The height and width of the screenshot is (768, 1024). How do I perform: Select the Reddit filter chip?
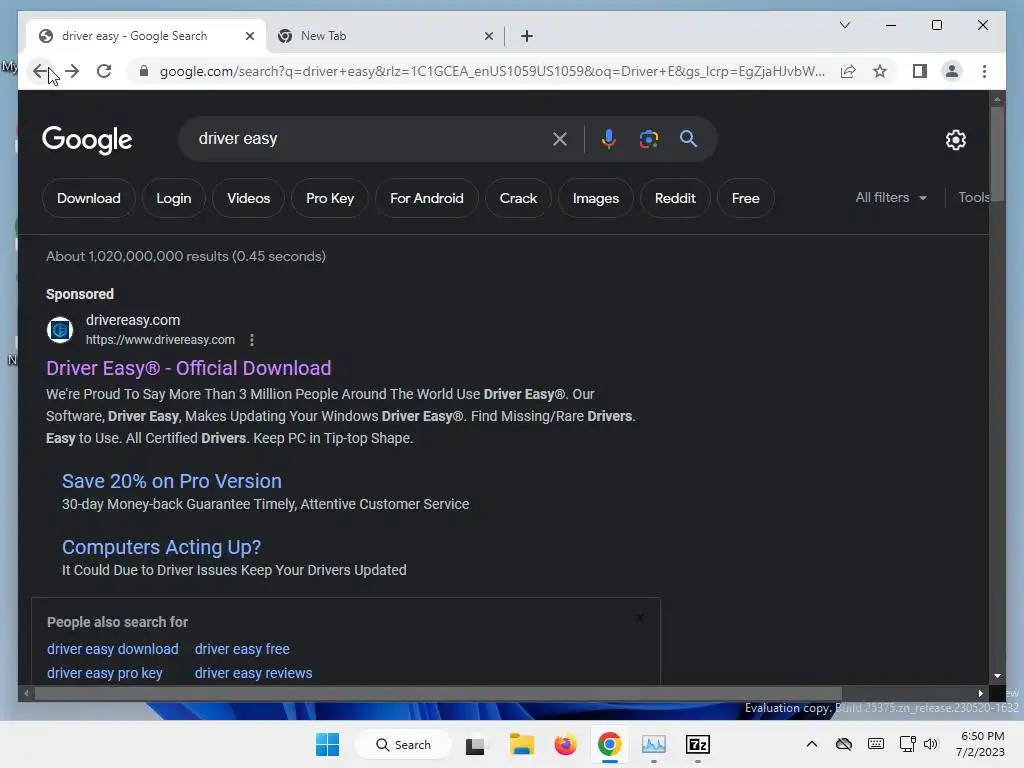(675, 198)
